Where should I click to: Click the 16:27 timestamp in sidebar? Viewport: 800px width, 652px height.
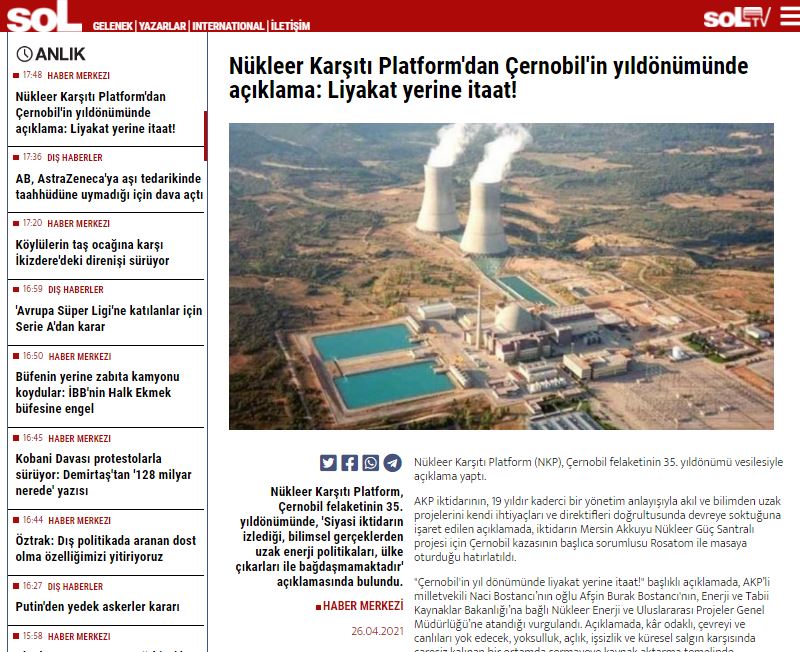click(x=33, y=586)
